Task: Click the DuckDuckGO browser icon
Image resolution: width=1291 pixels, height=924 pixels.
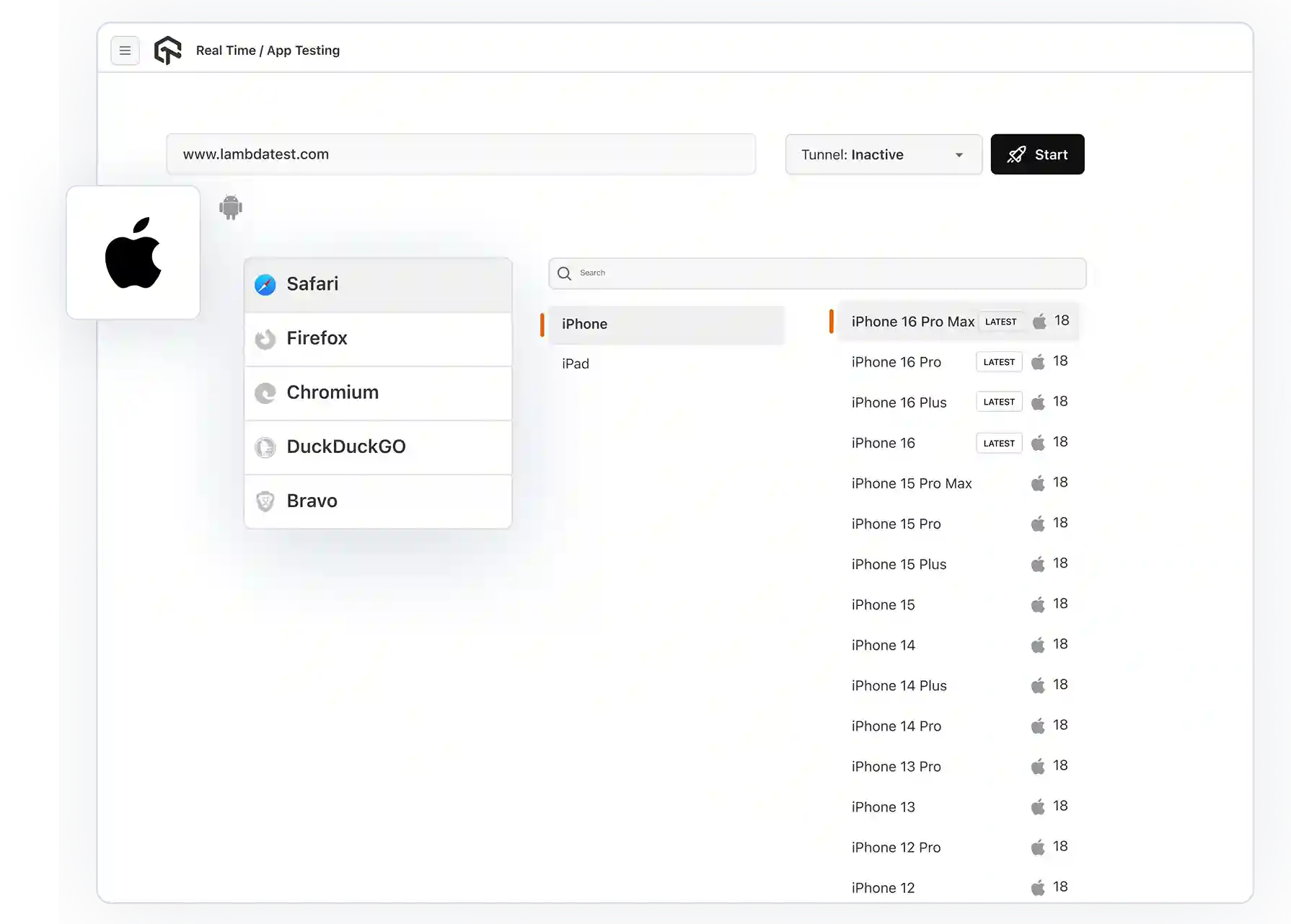Action: [265, 447]
